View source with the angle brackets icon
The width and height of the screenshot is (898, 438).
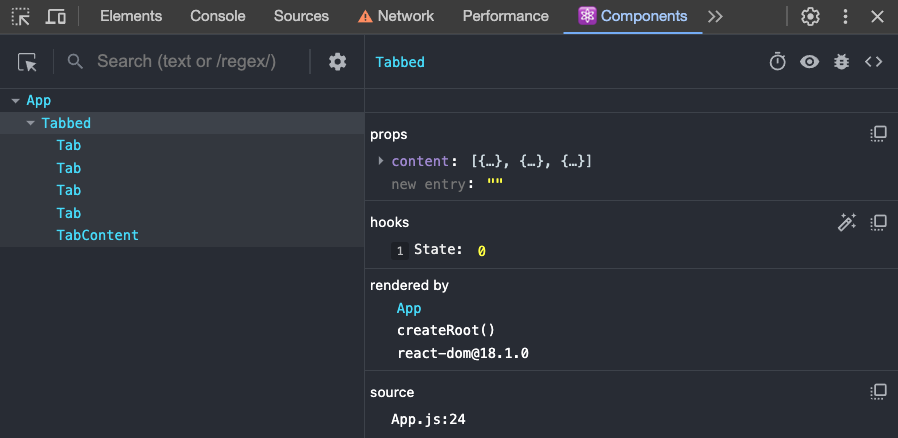[873, 62]
